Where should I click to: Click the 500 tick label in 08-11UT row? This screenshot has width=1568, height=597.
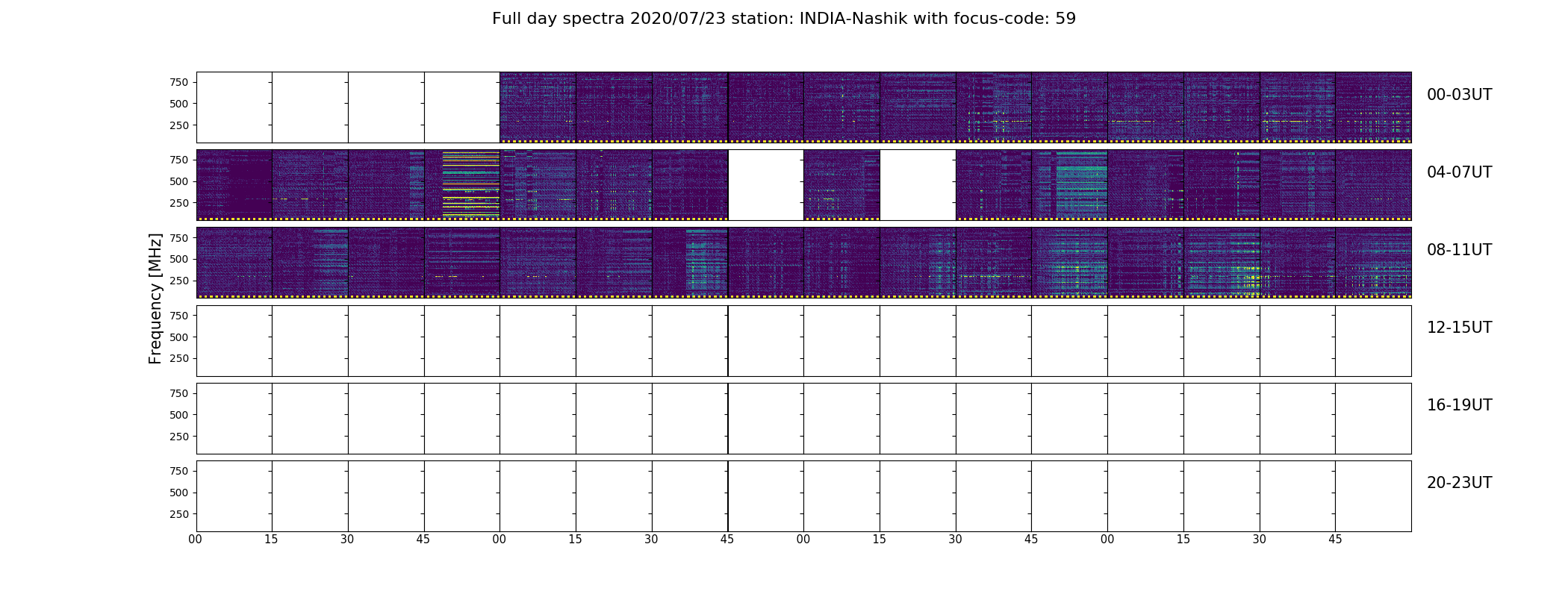179,259
